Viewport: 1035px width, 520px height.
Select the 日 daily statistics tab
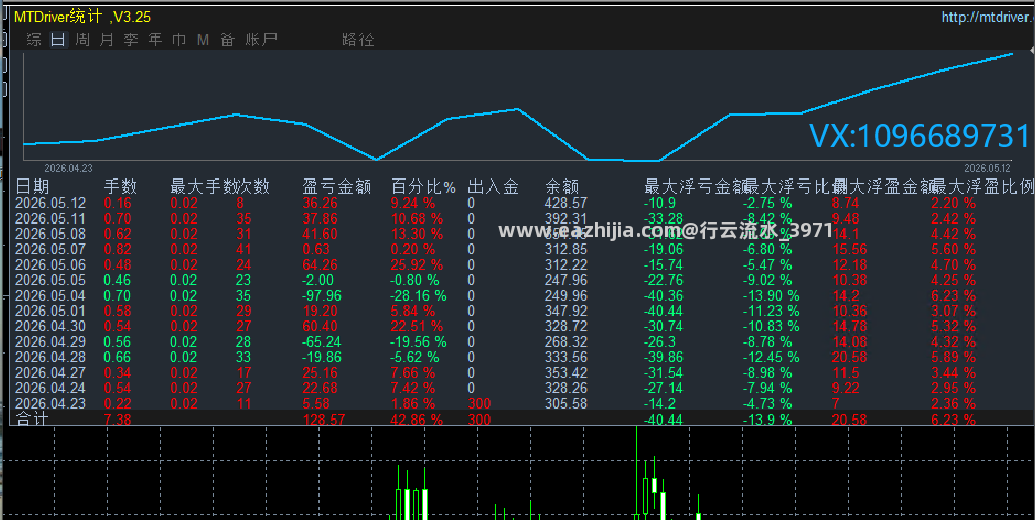point(58,40)
